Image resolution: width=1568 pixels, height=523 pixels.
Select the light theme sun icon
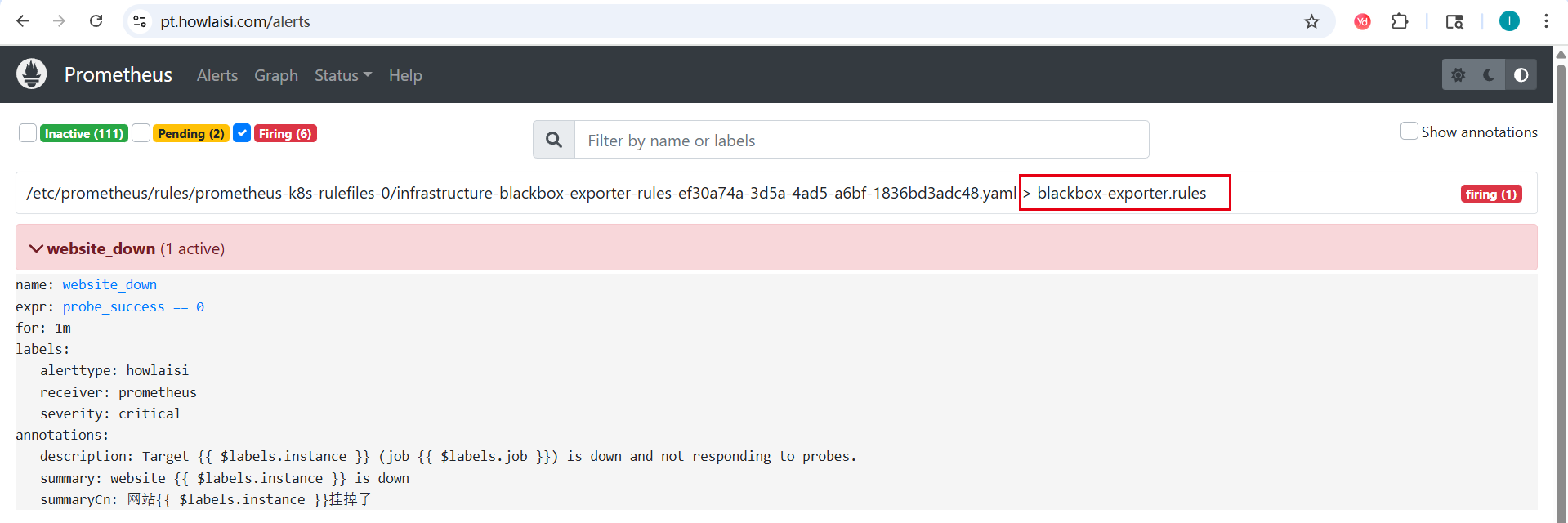[x=1459, y=75]
